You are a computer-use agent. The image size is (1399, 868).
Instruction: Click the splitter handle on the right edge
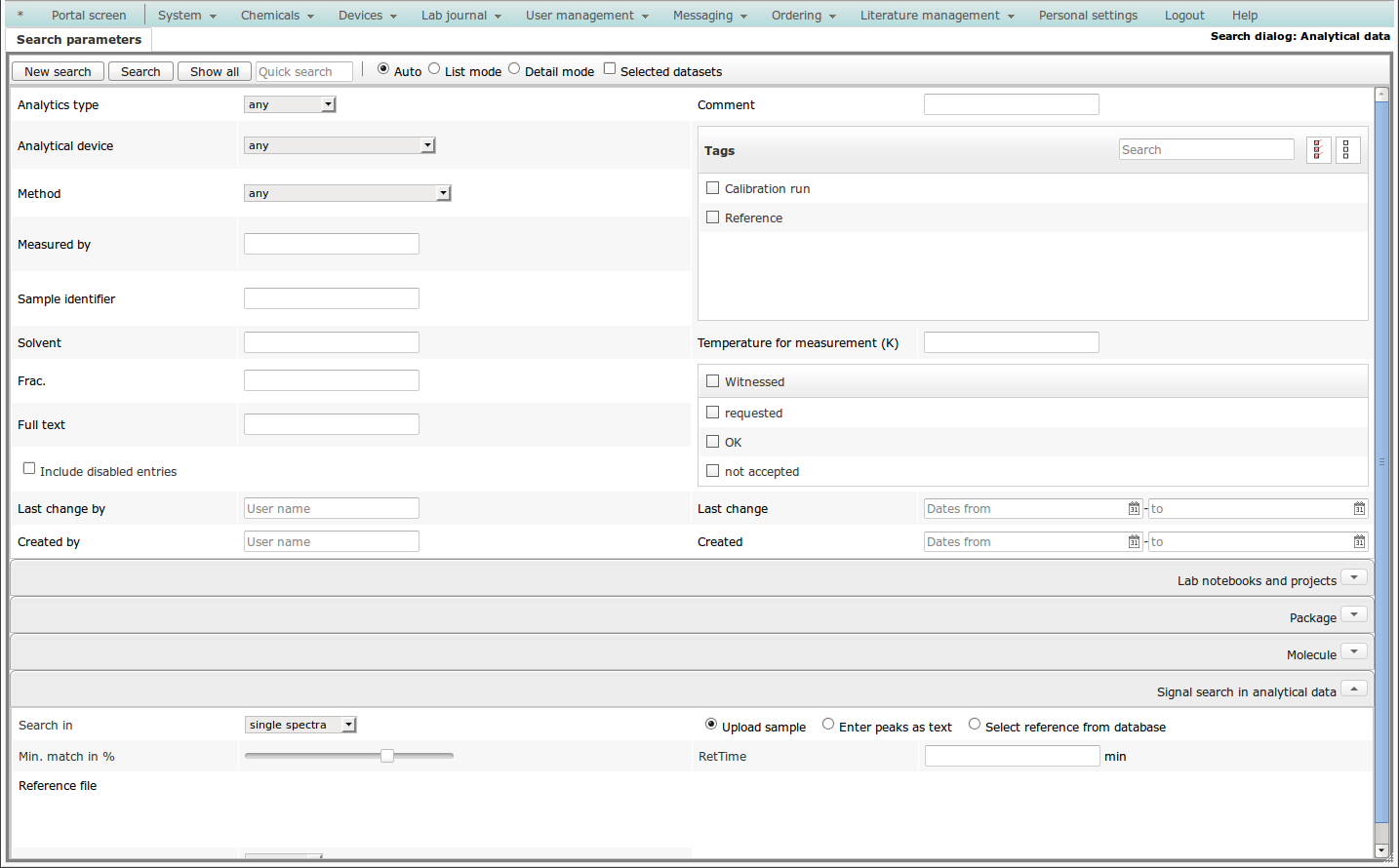[1381, 461]
